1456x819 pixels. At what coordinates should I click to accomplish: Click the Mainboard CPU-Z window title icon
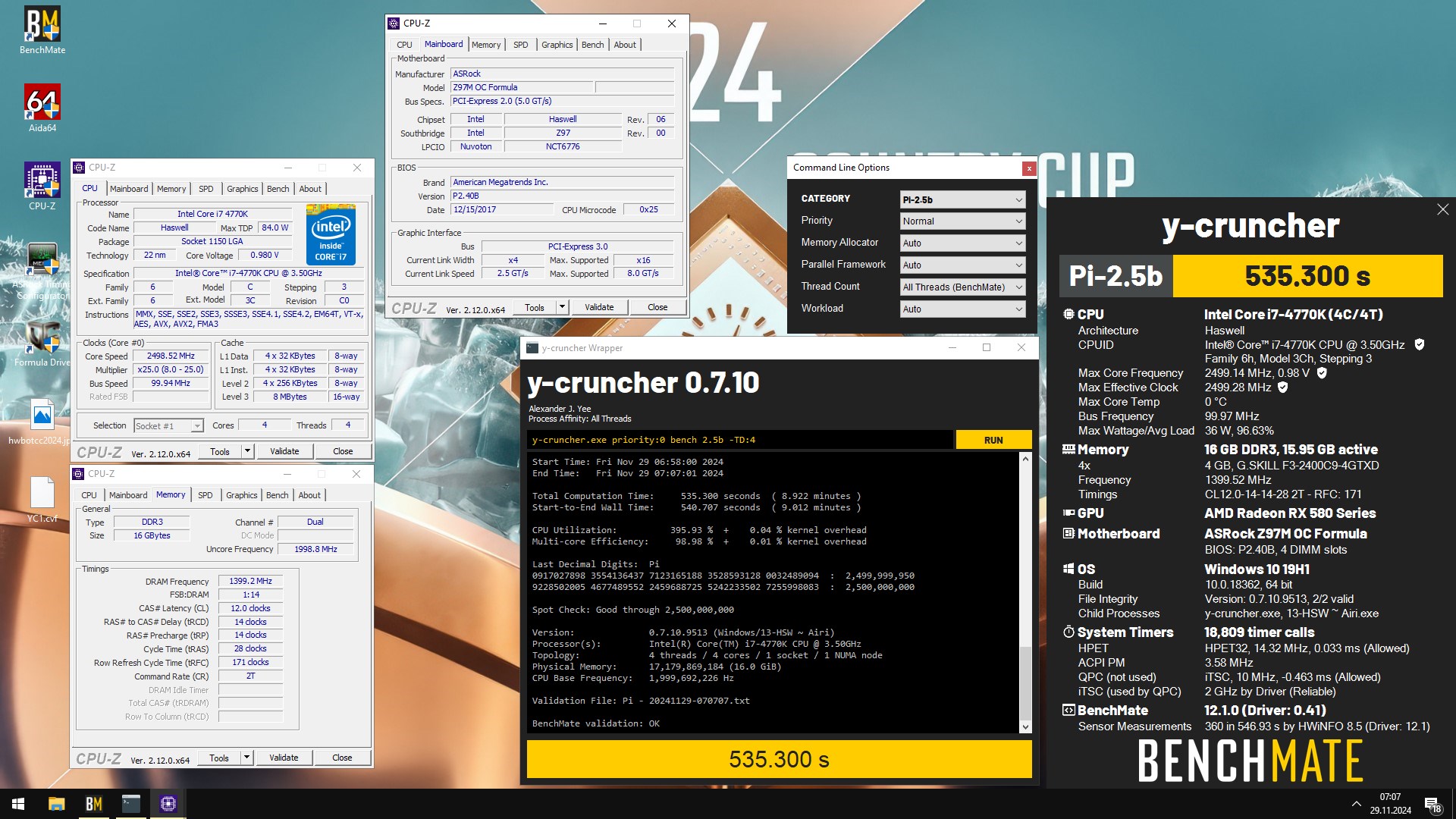tap(394, 24)
